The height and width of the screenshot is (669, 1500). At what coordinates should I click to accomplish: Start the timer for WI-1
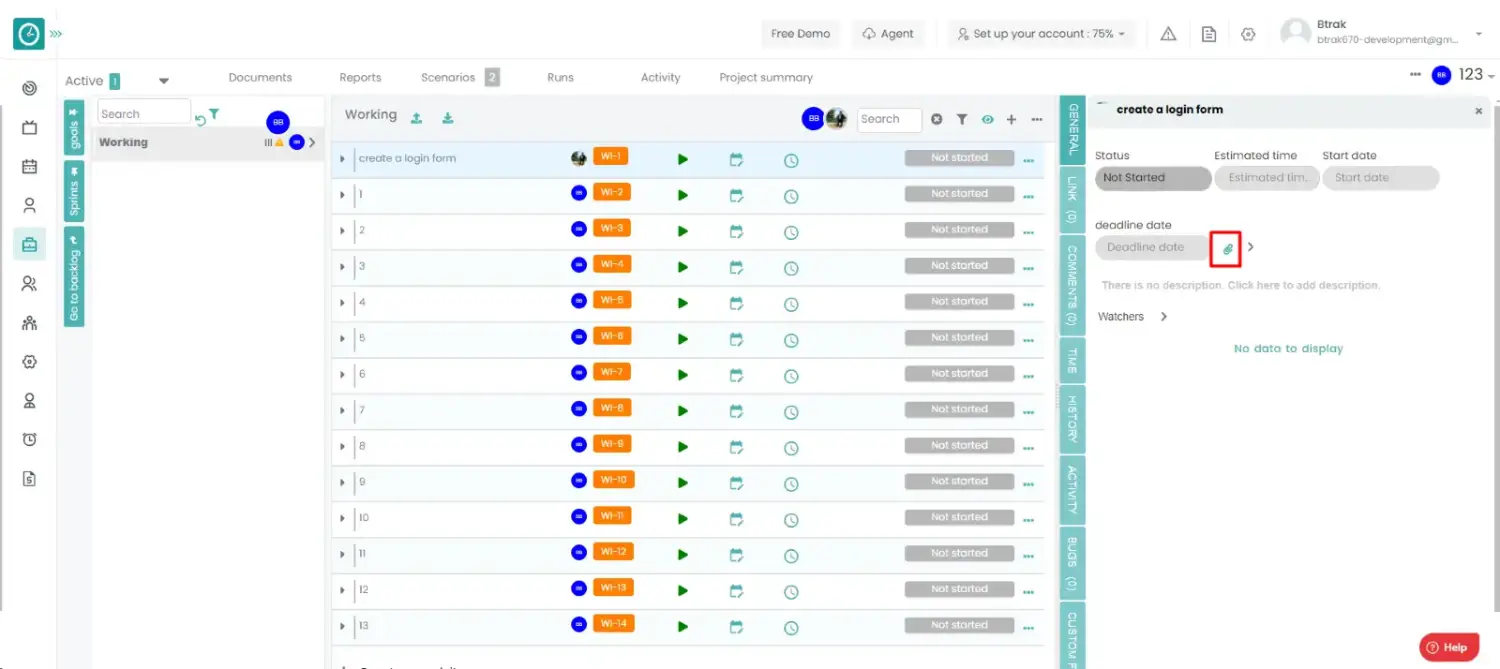coord(683,159)
